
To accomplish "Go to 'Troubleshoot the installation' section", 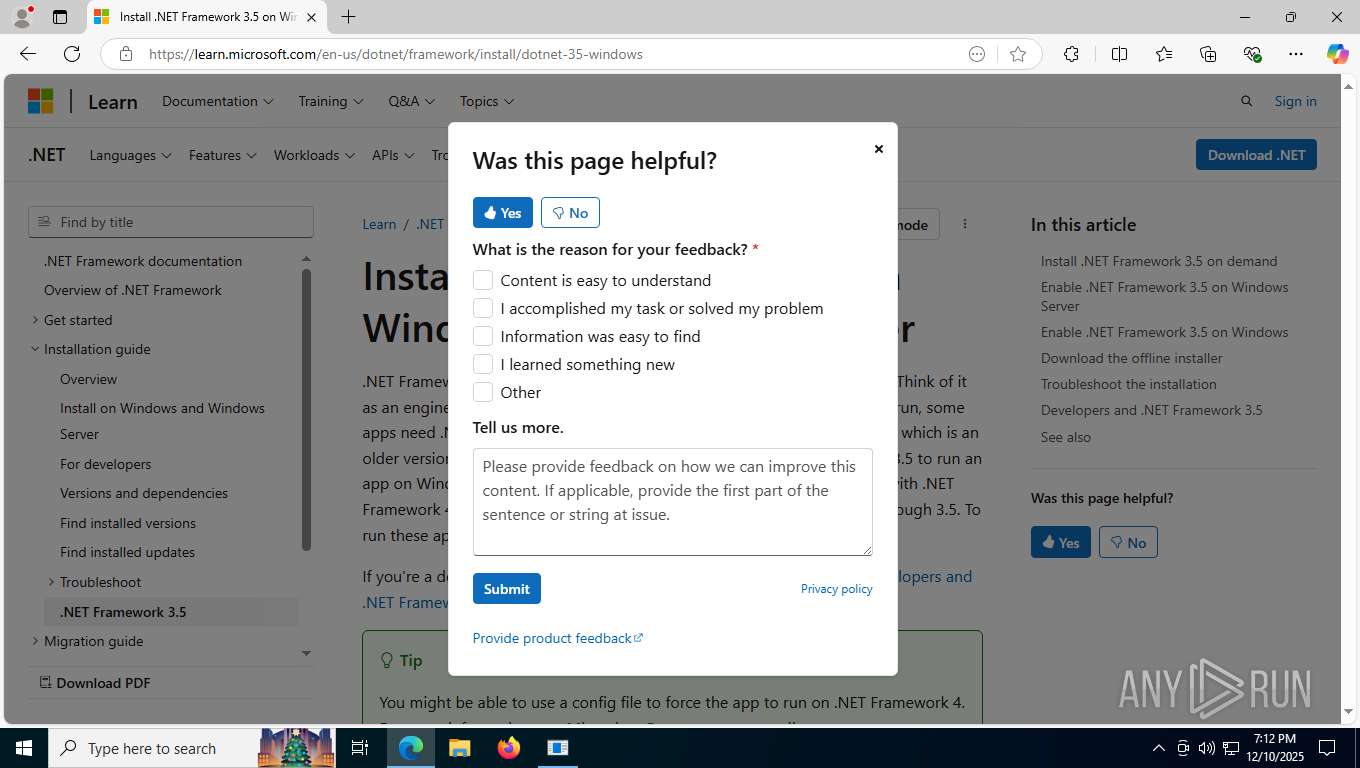I will point(1128,384).
